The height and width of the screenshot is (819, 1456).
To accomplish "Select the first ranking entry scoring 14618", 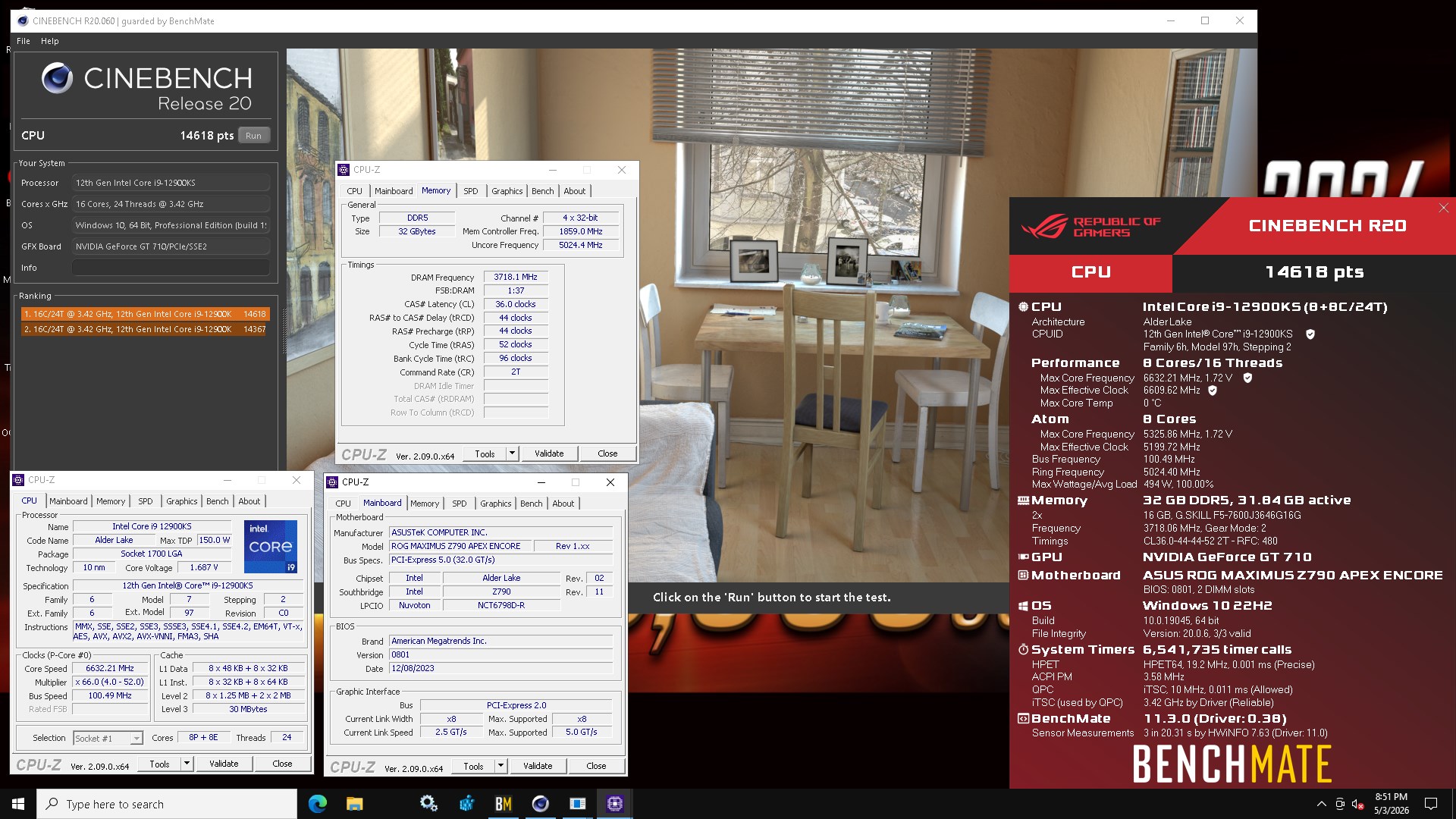I will [145, 314].
